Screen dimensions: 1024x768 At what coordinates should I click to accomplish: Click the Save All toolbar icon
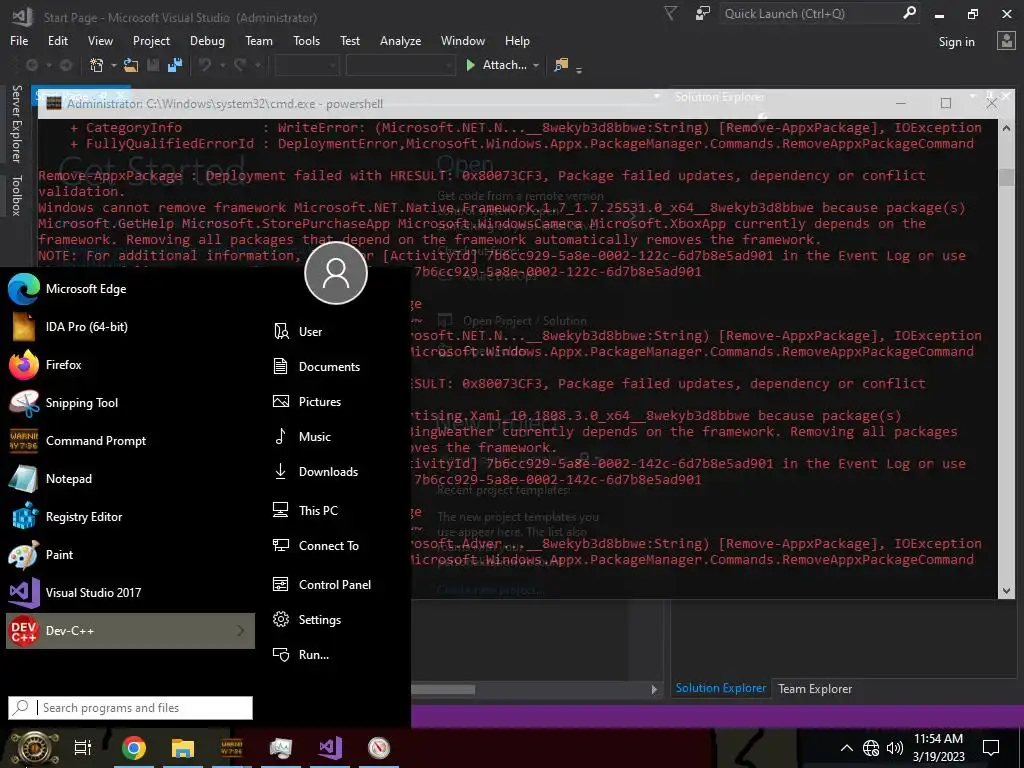[x=174, y=65]
